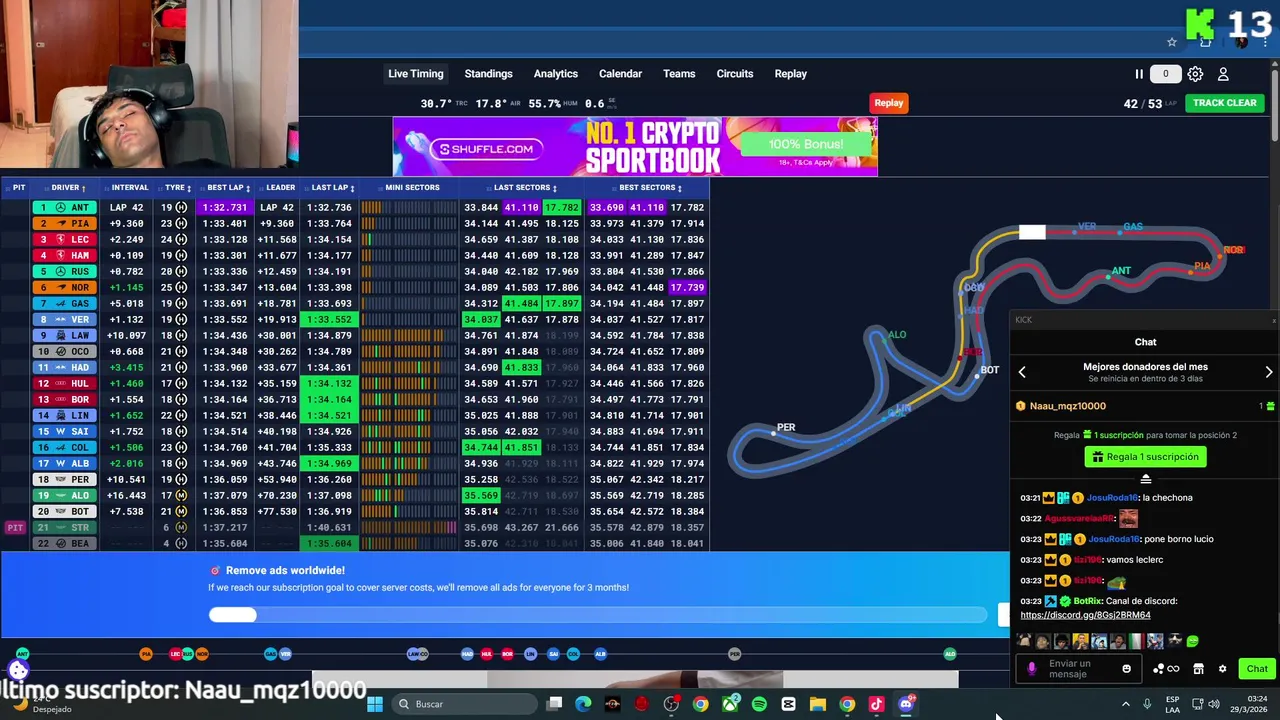Screen dimensions: 1280x720
Task: Click the replay speed value box
Action: pos(1165,74)
